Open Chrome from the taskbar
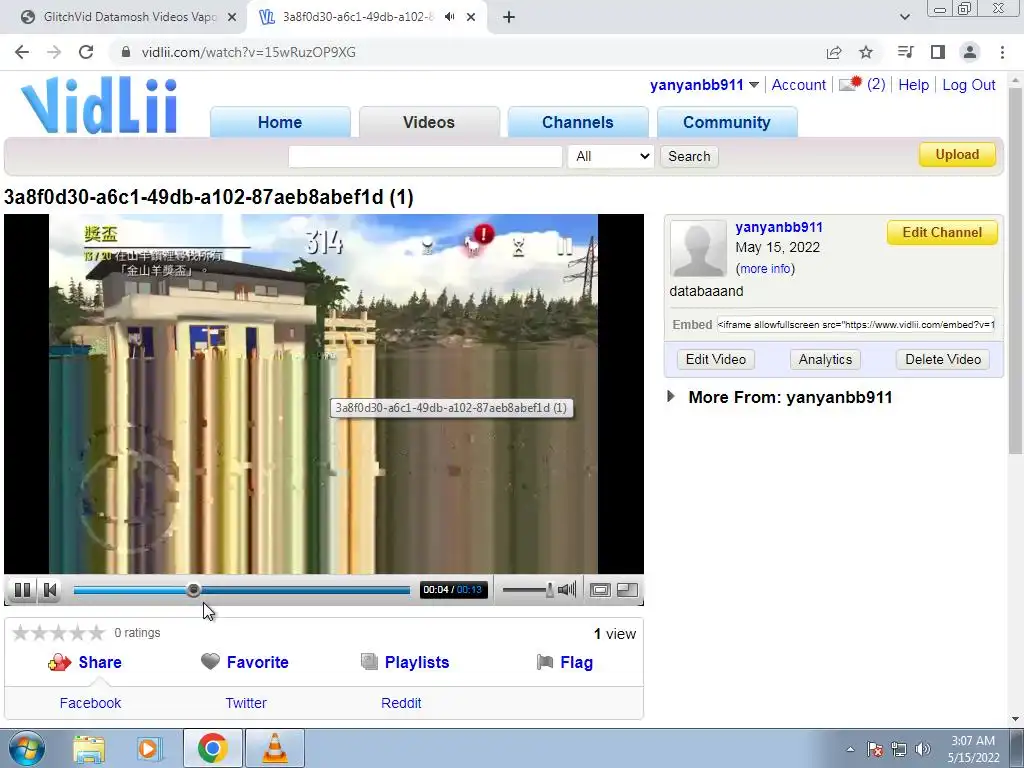The height and width of the screenshot is (768, 1024). point(212,748)
